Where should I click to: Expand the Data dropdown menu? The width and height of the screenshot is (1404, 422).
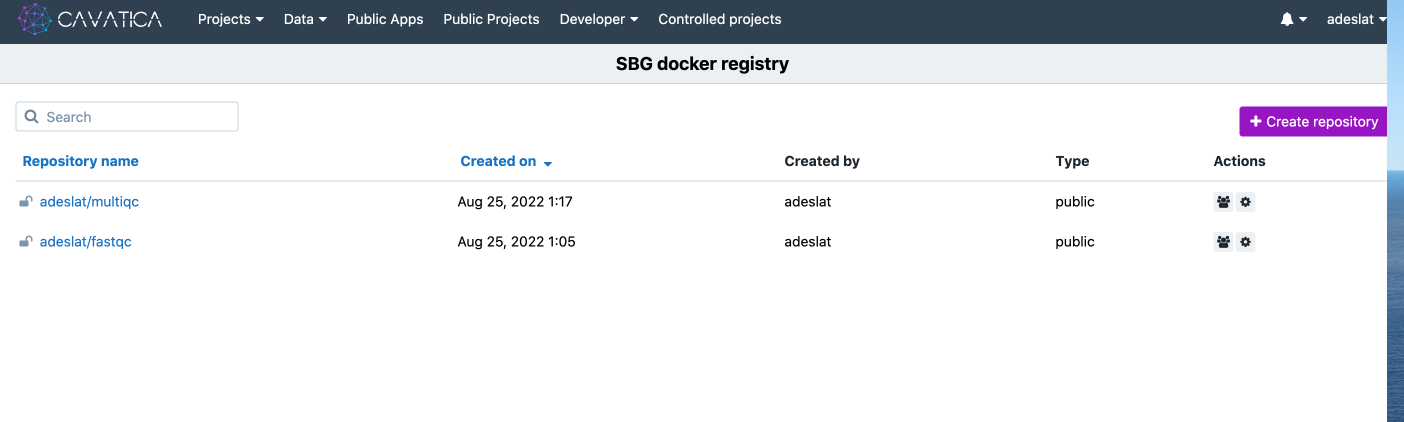(x=305, y=19)
